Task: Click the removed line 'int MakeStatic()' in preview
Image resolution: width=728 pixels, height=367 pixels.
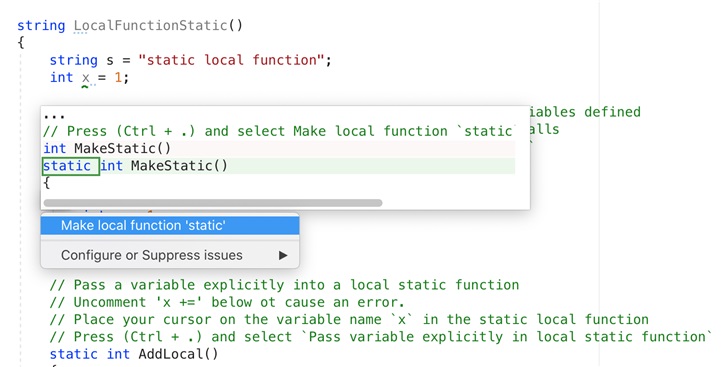Action: pos(107,149)
